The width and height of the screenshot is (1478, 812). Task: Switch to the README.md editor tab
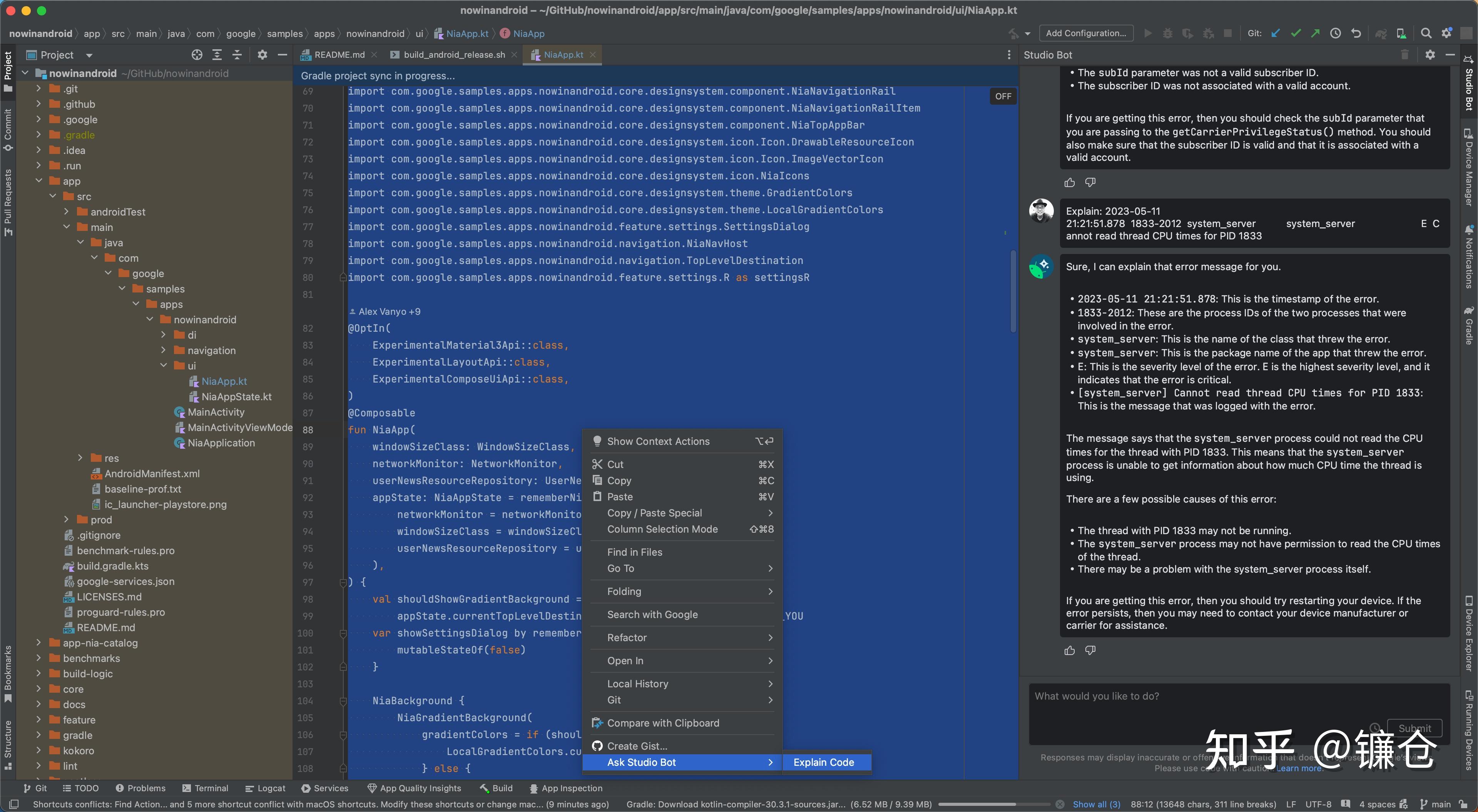[339, 55]
